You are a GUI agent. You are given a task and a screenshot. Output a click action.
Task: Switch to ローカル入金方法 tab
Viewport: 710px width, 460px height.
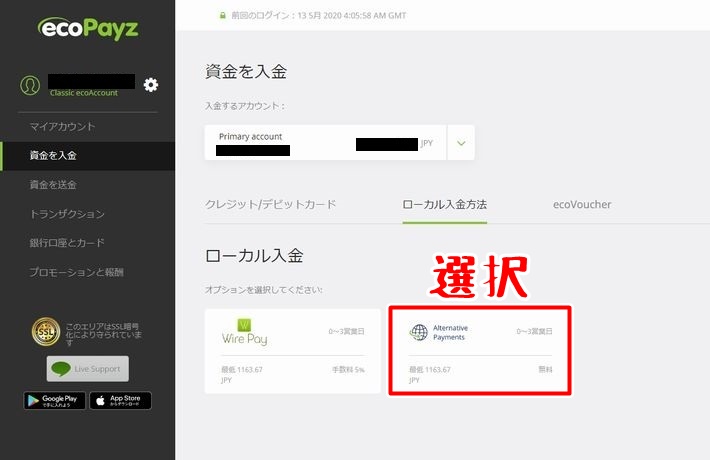pyautogui.click(x=444, y=204)
